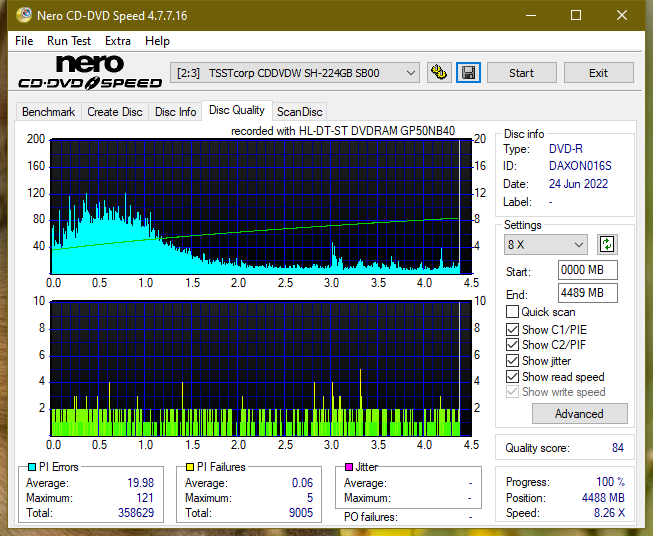Open the Advanced settings button
The image size is (653, 536).
[x=579, y=414]
